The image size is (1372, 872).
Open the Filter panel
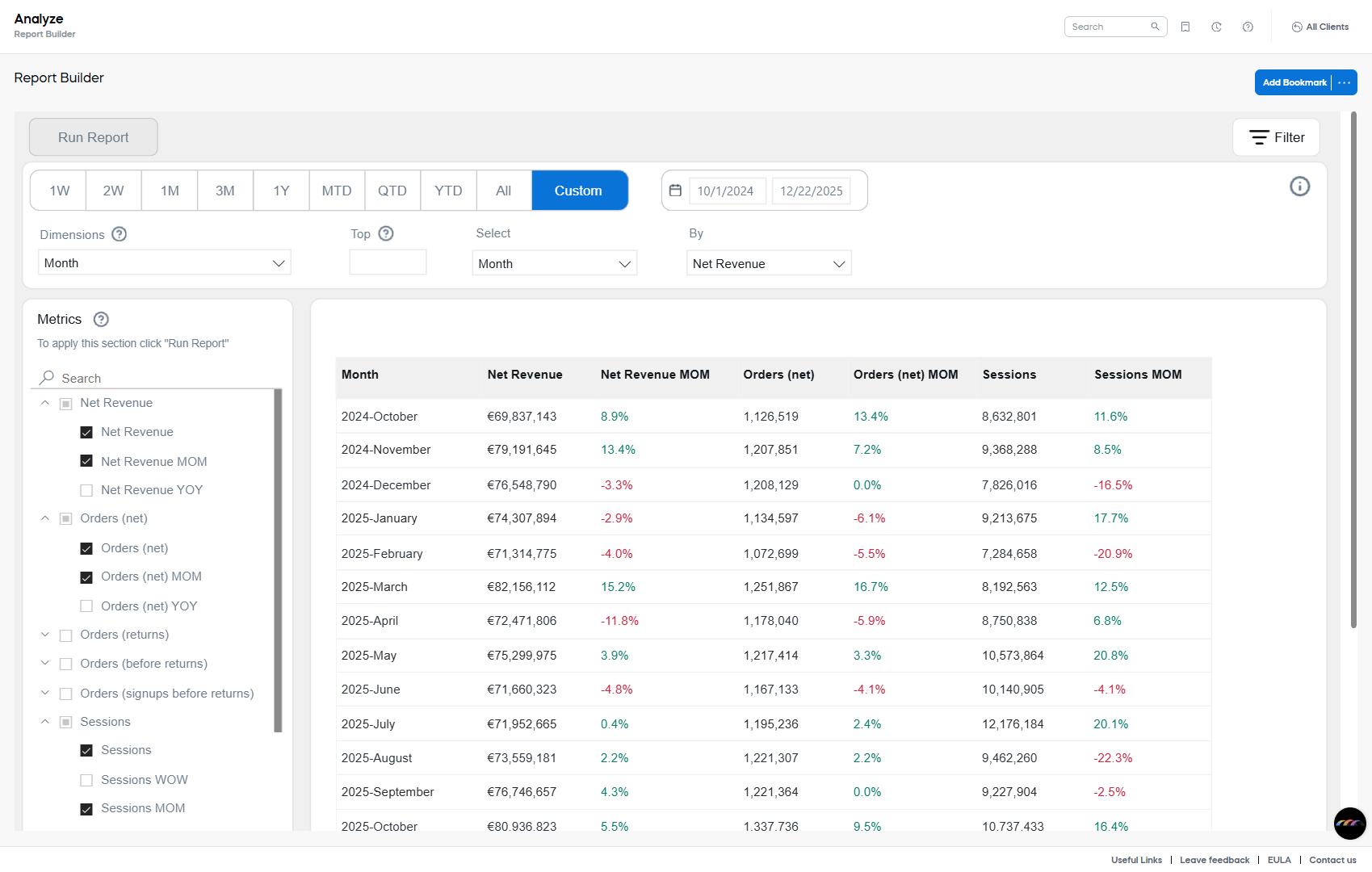(1276, 136)
